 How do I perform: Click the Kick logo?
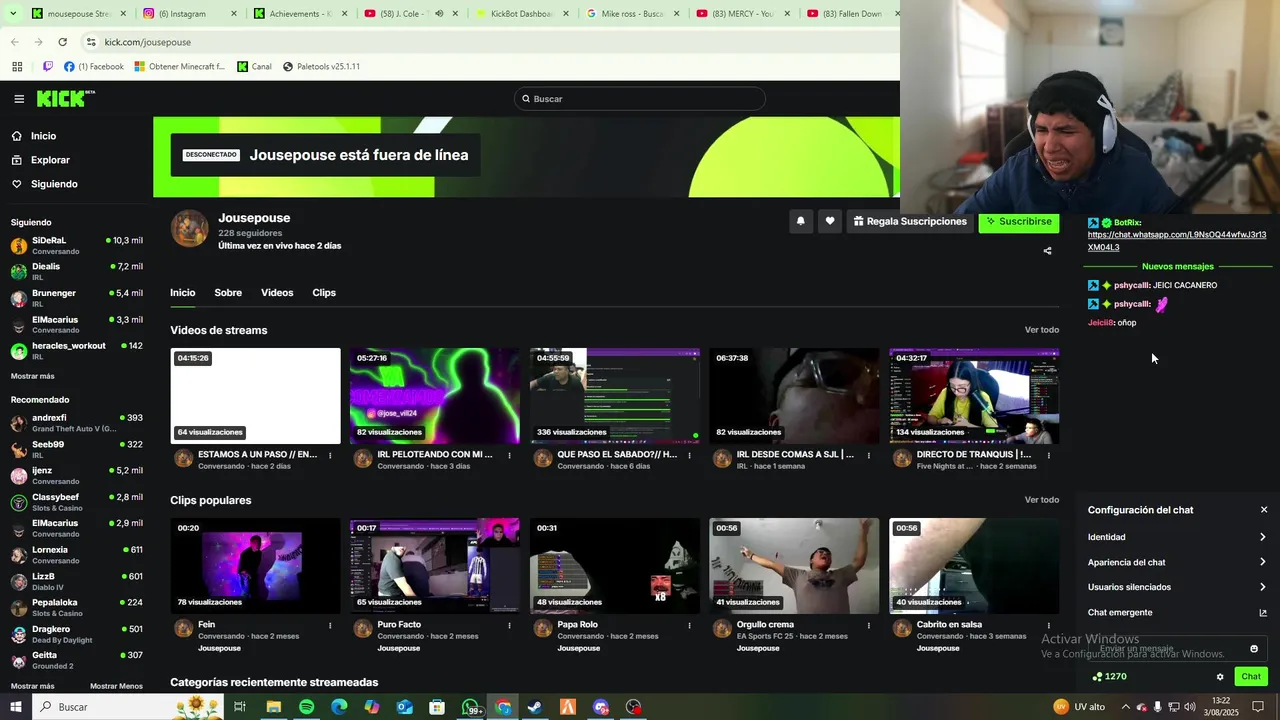[65, 98]
